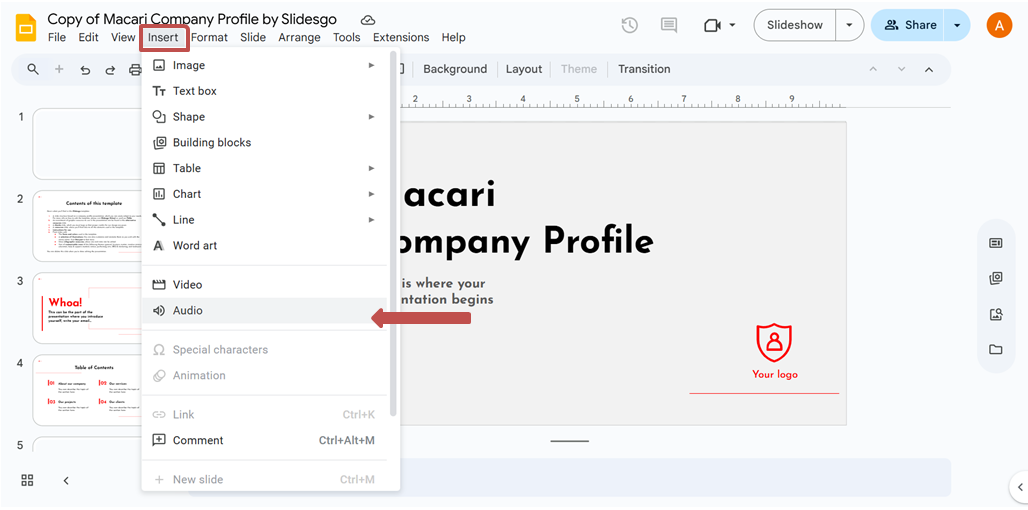Screen dimensions: 1028x510
Task: Open the slides templates sidebar icon
Action: coord(996,243)
